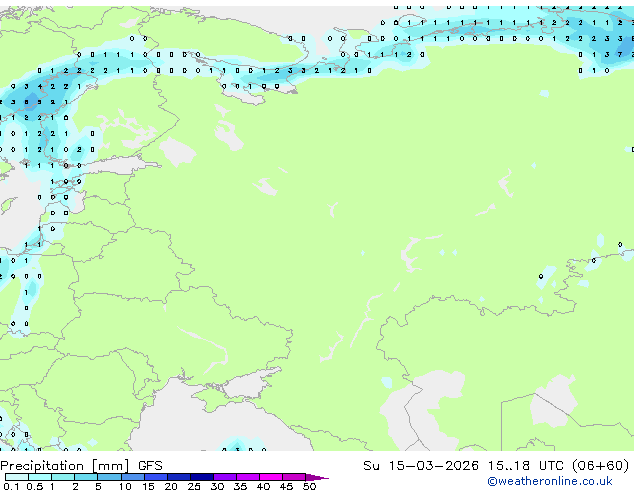Click the 5–10 mm legend swatch
This screenshot has width=634, height=490.
(x=109, y=477)
